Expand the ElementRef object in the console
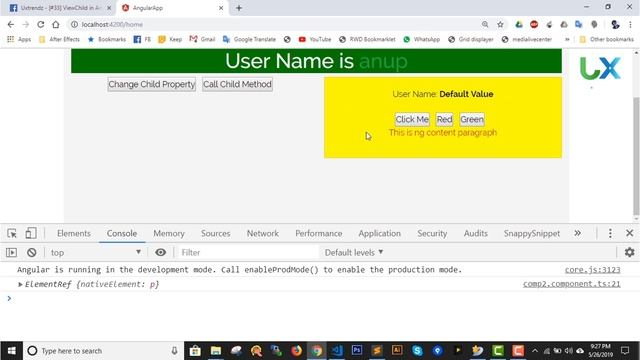Screen dimensions: 640x360 pyautogui.click(x=20, y=284)
